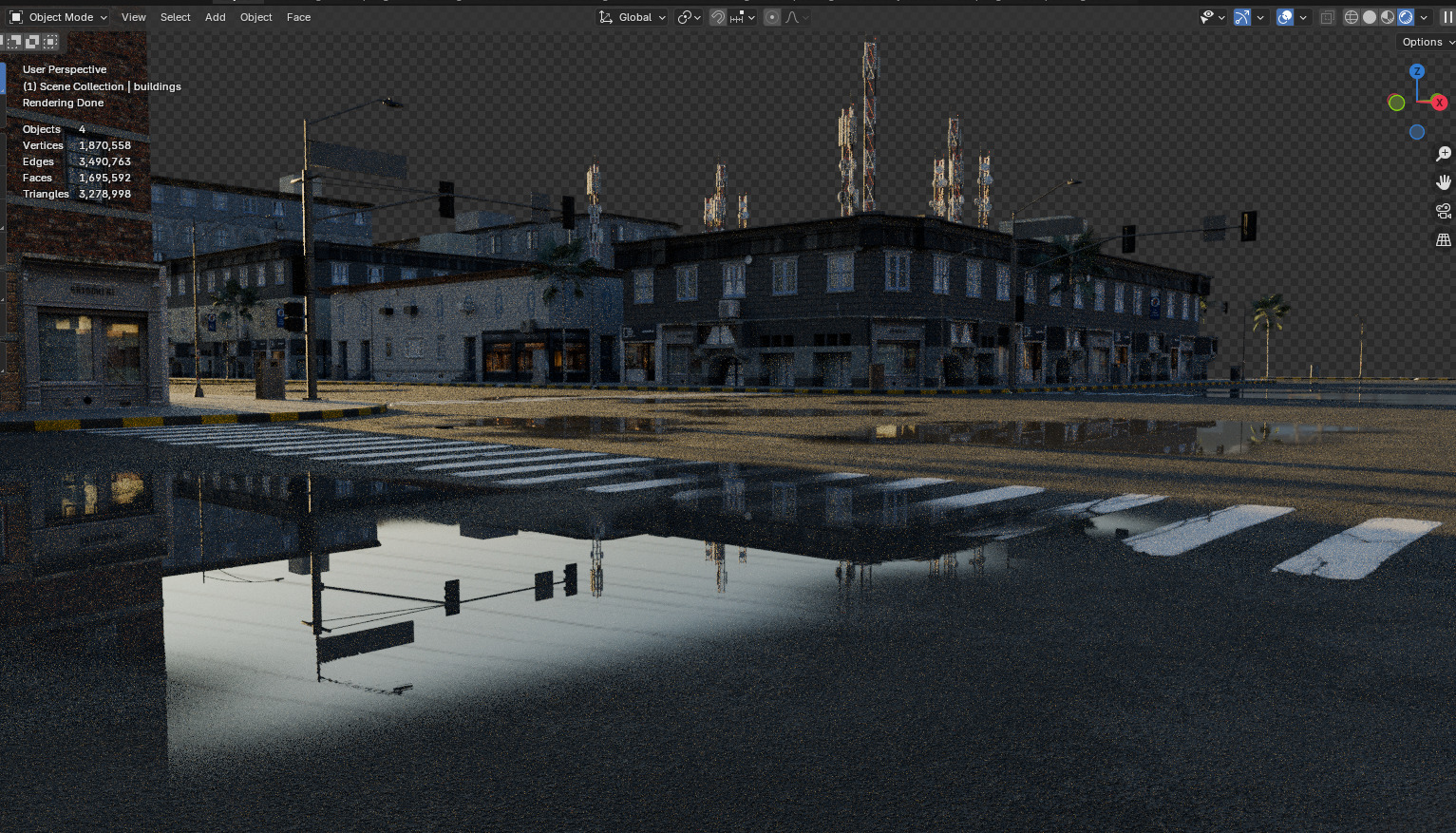Click the red X axis gizmo
This screenshot has height=833, width=1456.
pos(1439,103)
